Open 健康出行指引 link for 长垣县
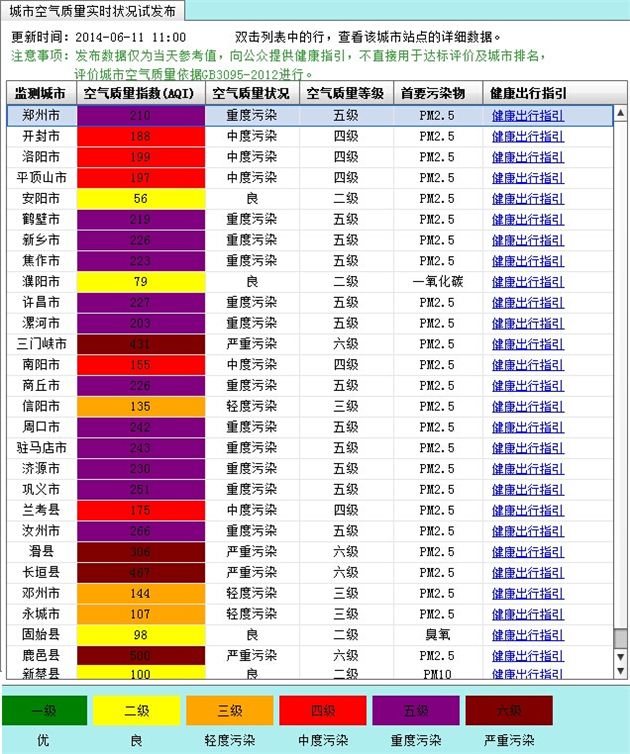 [x=528, y=573]
